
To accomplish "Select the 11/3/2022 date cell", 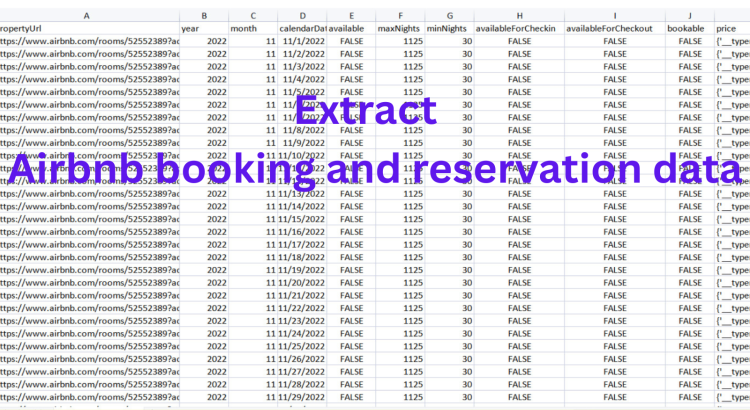I will (x=302, y=66).
